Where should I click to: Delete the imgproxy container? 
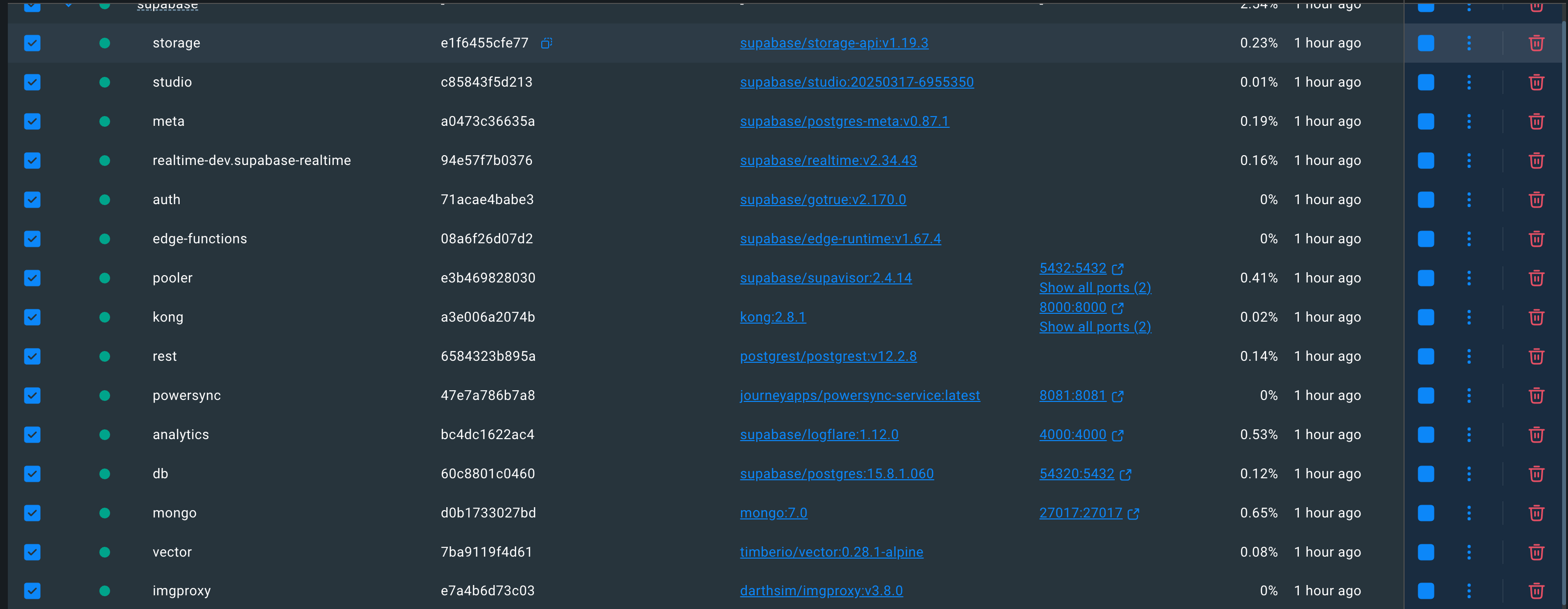click(x=1536, y=591)
